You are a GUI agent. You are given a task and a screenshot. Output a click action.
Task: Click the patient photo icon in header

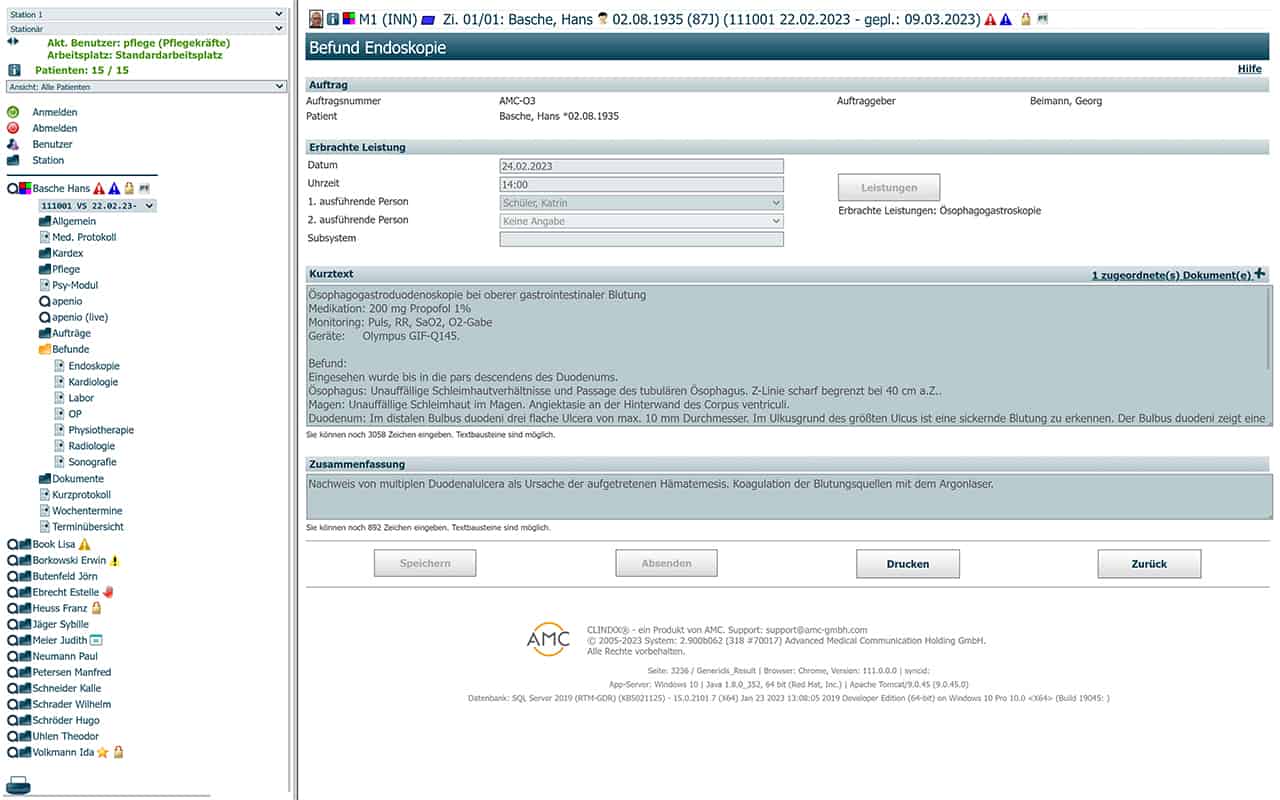pos(316,19)
